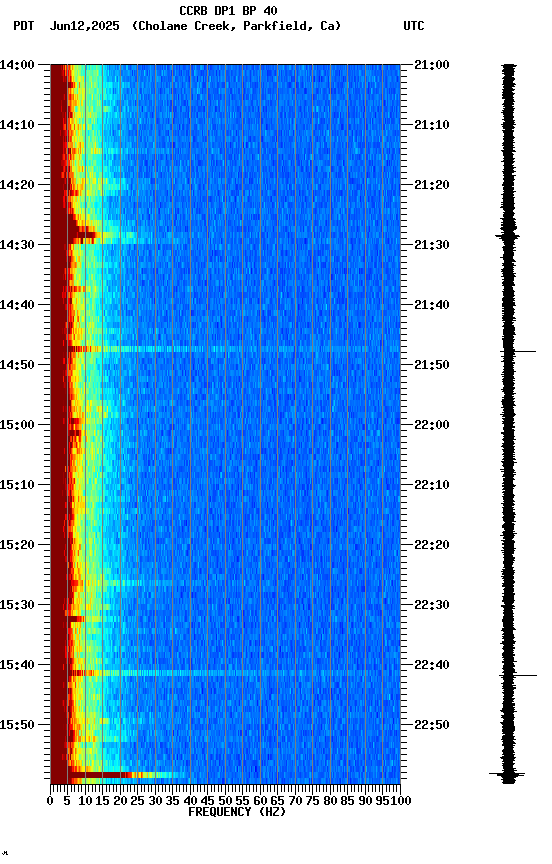Click the 15:00 PDT time label
The image size is (552, 864).
point(17,425)
